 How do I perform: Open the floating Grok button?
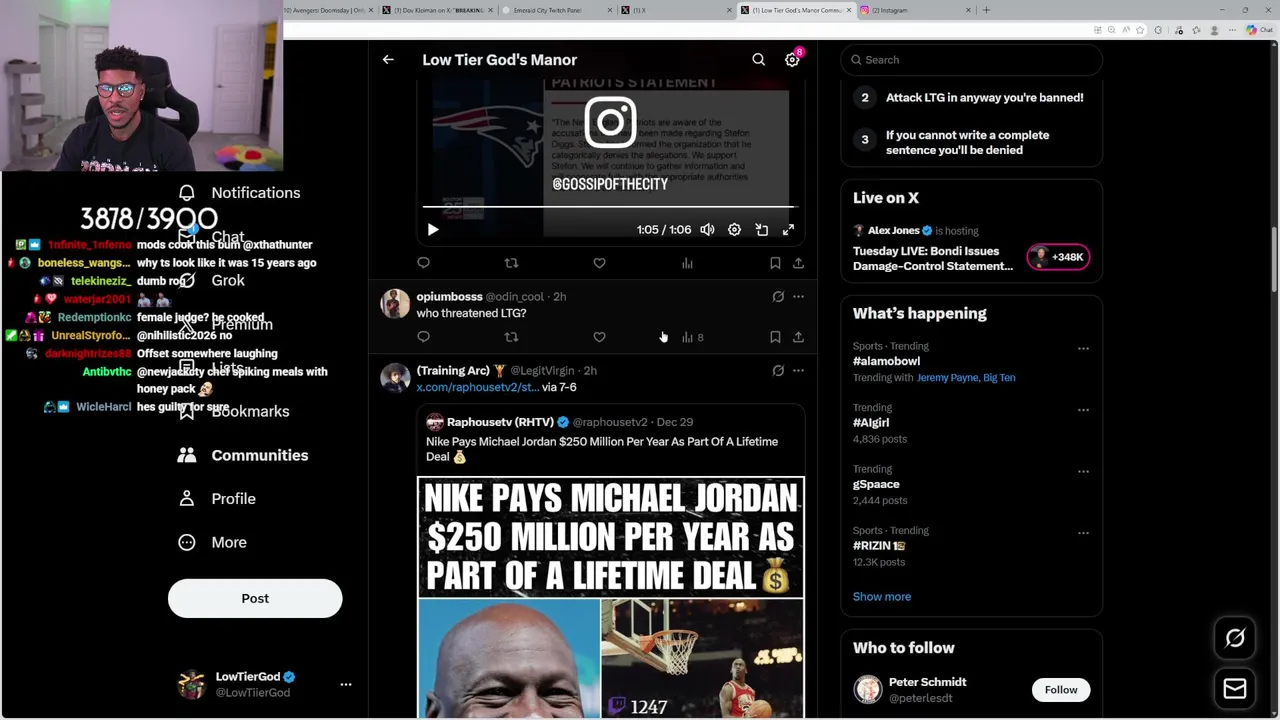(1235, 638)
